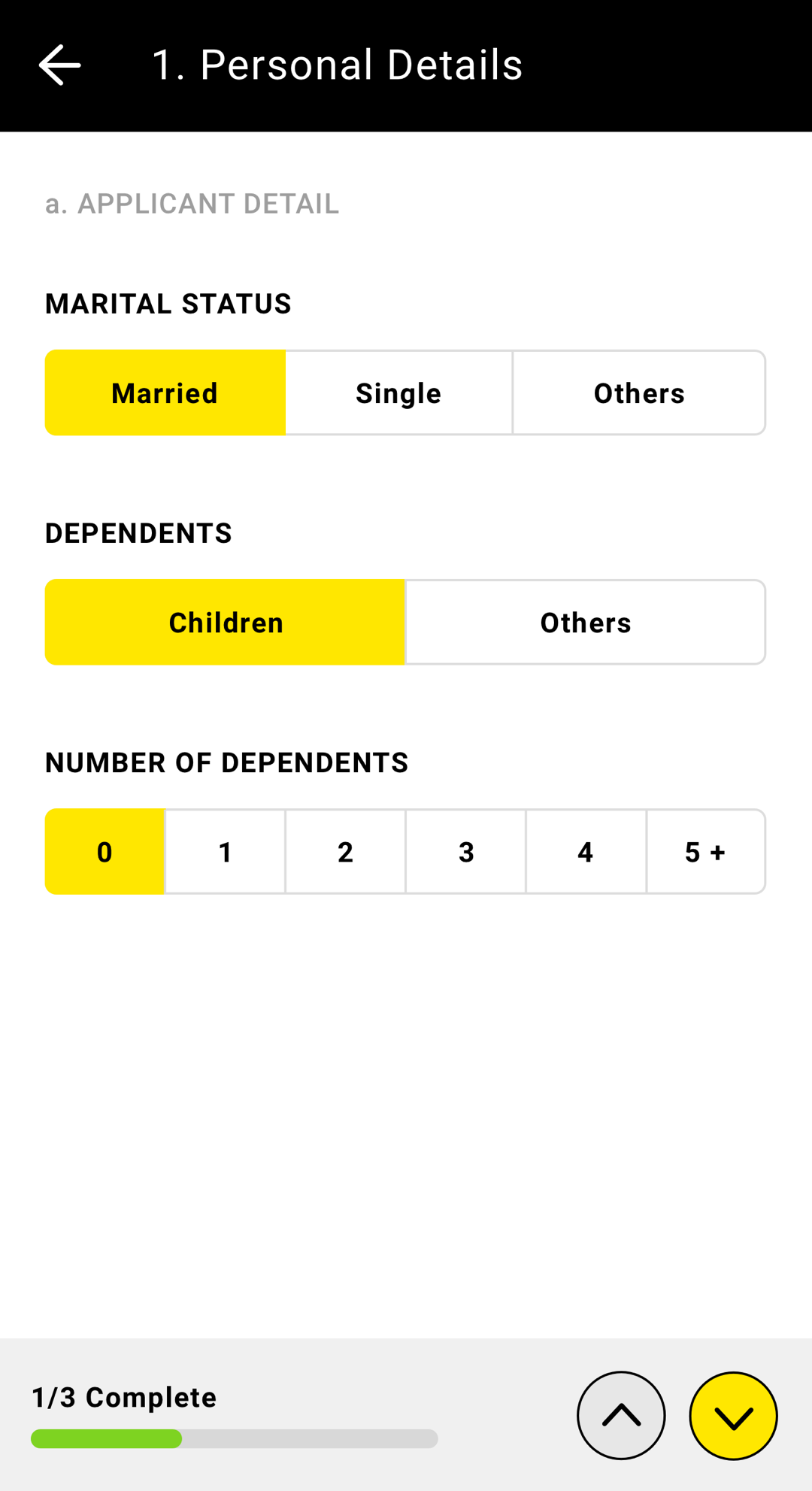Tap the 1/3 Complete label
812x1491 pixels.
(124, 1397)
